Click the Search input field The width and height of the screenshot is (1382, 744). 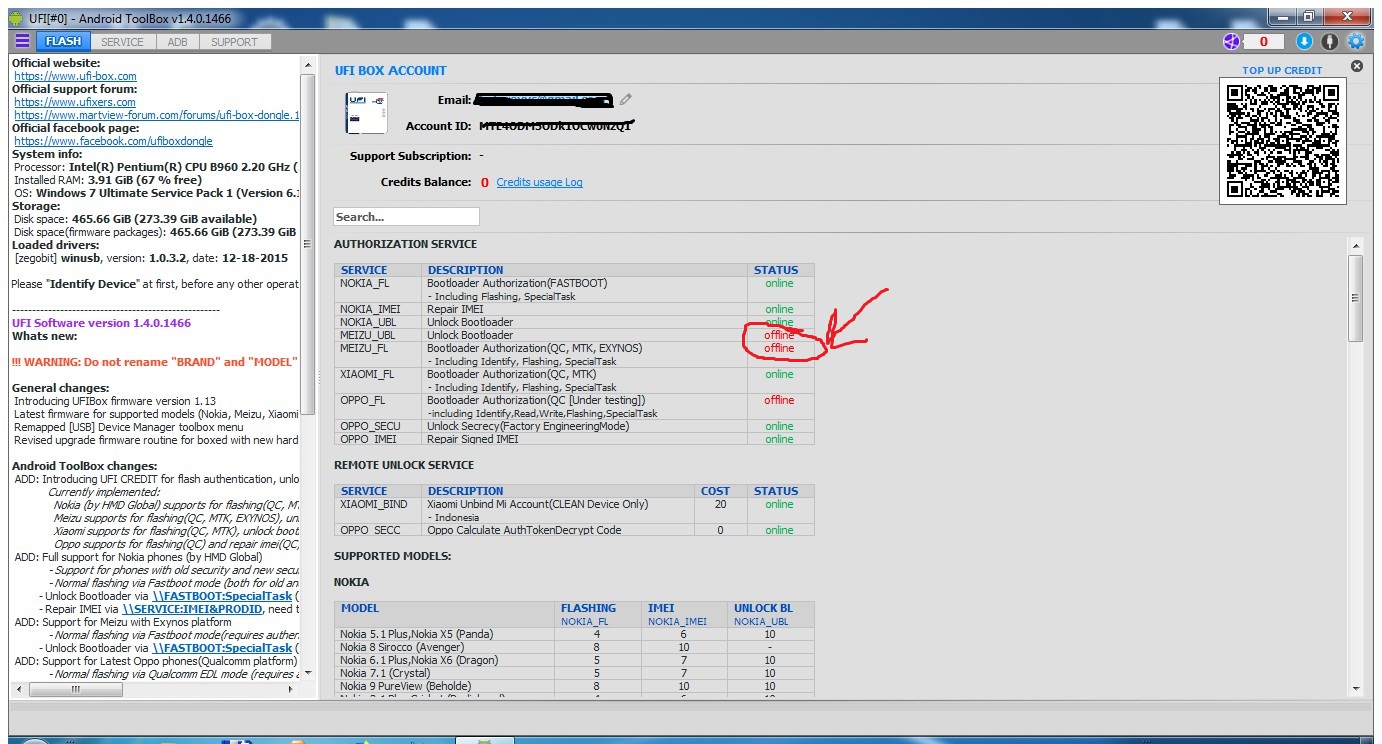(406, 216)
